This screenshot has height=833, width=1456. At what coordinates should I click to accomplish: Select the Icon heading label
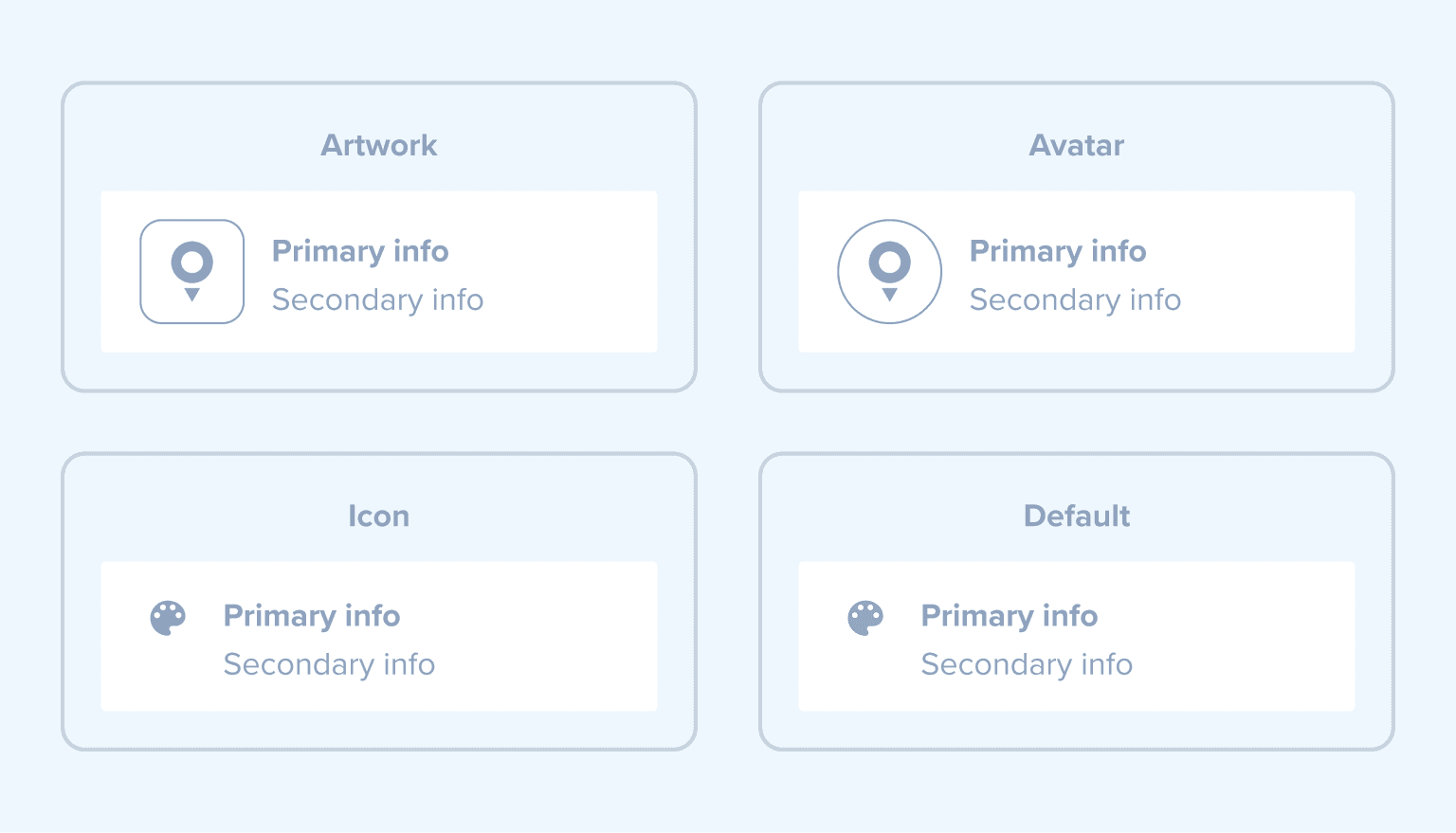click(x=379, y=516)
